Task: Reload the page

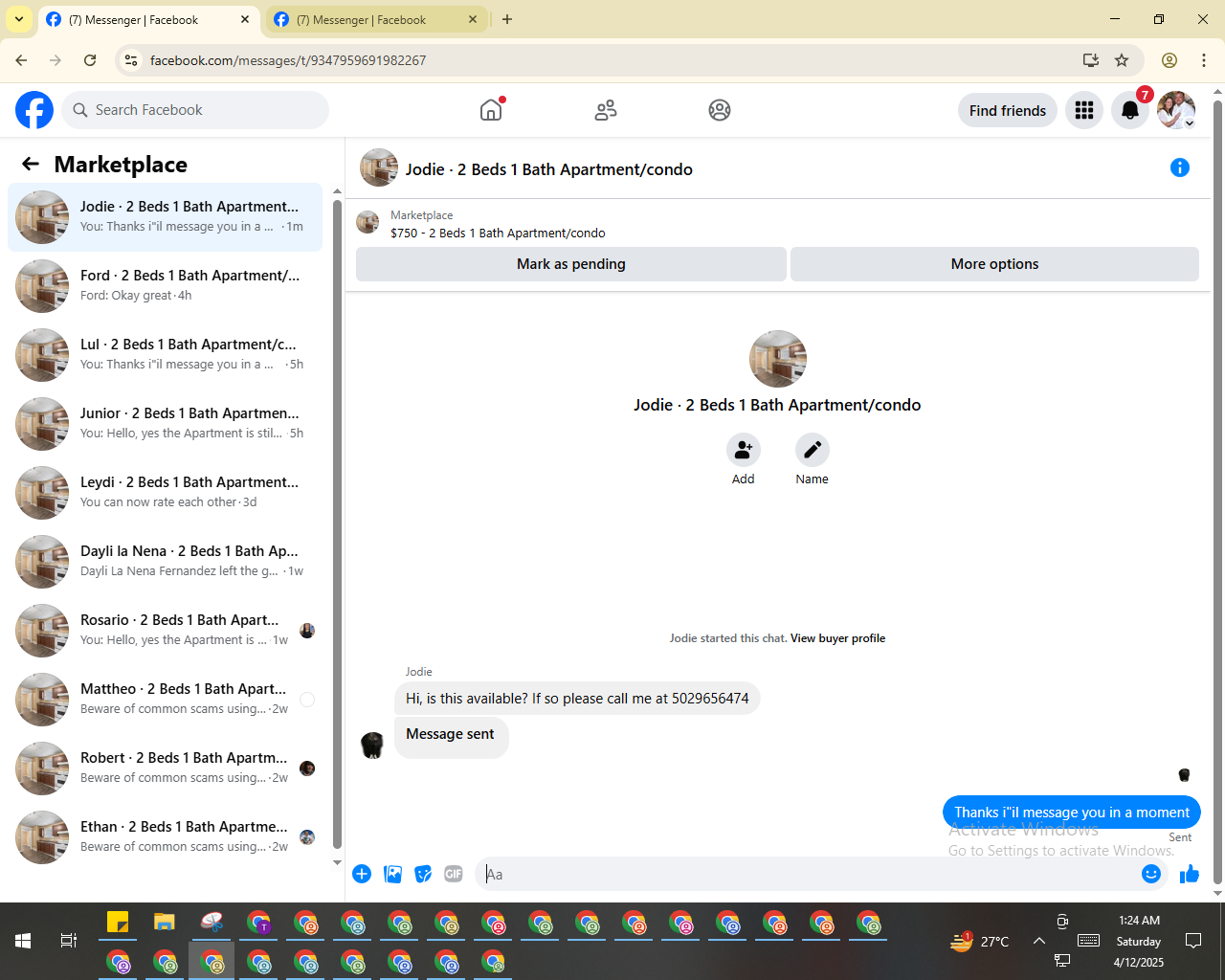Action: 90,60
